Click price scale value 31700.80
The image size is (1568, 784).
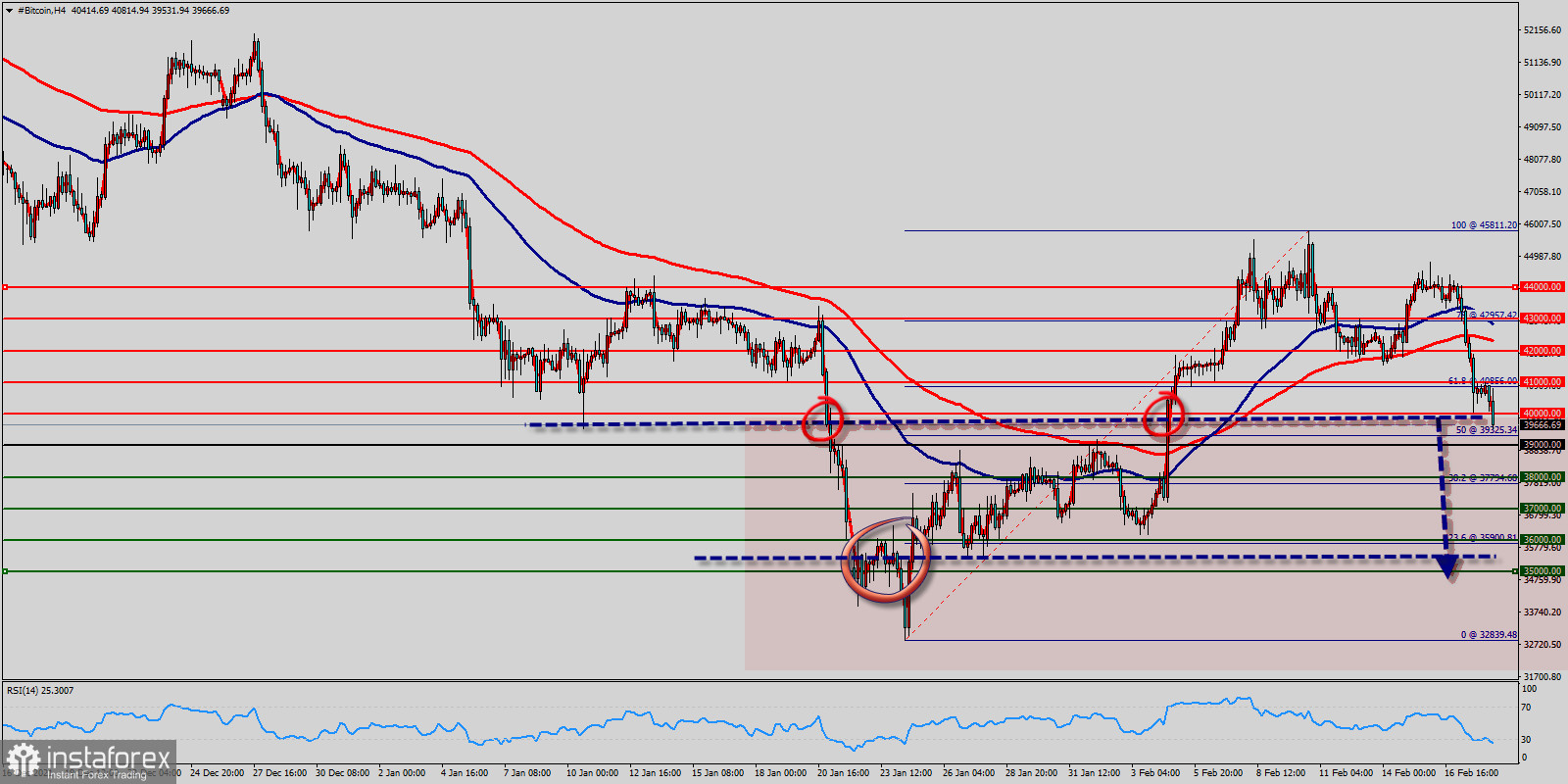pyautogui.click(x=1543, y=677)
